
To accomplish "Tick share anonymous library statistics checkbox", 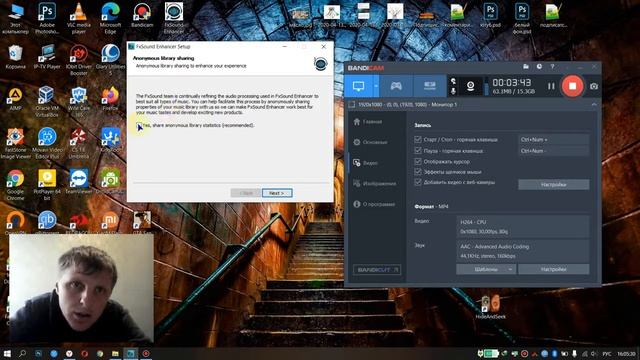I will pos(139,125).
